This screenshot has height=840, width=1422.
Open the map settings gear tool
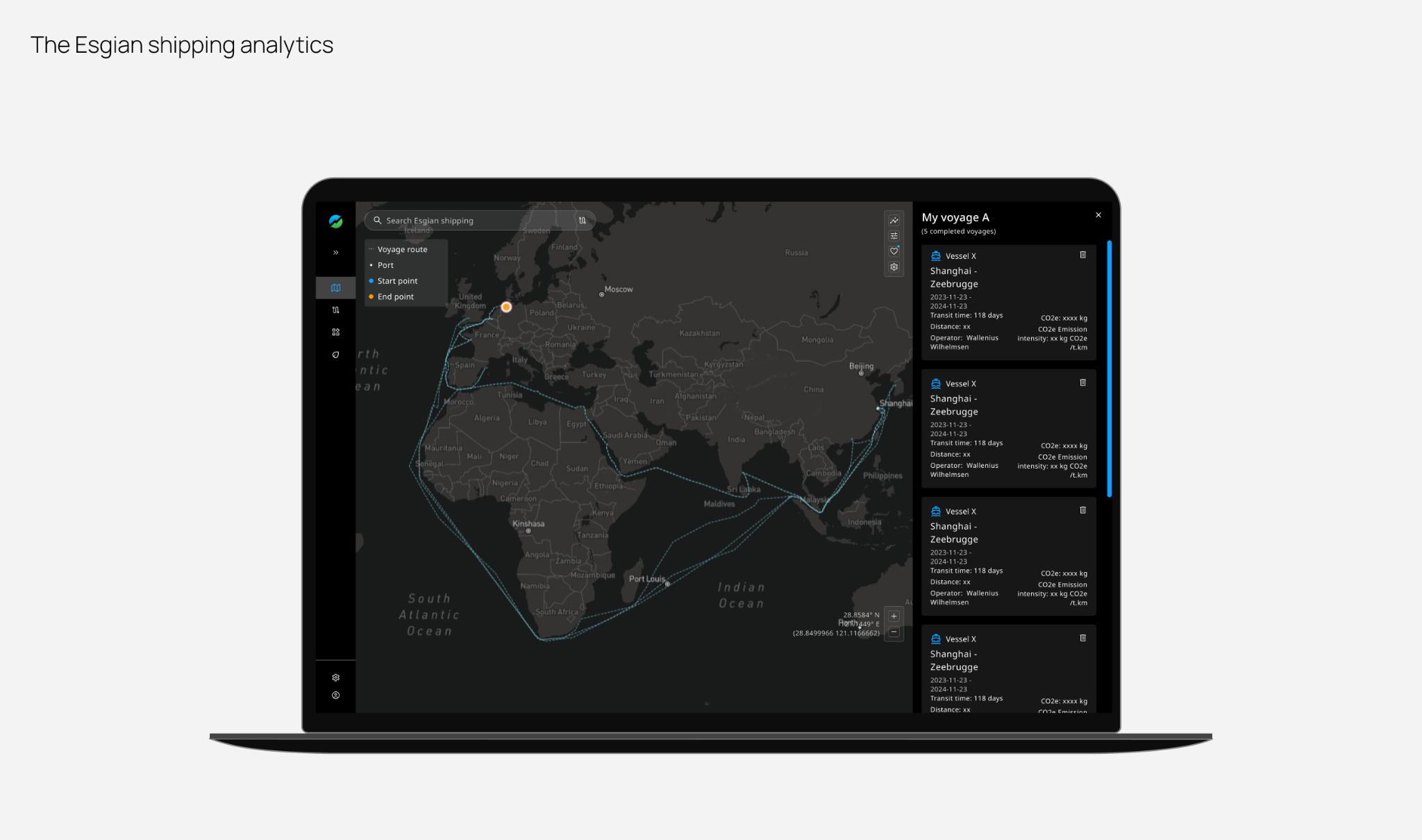click(894, 267)
